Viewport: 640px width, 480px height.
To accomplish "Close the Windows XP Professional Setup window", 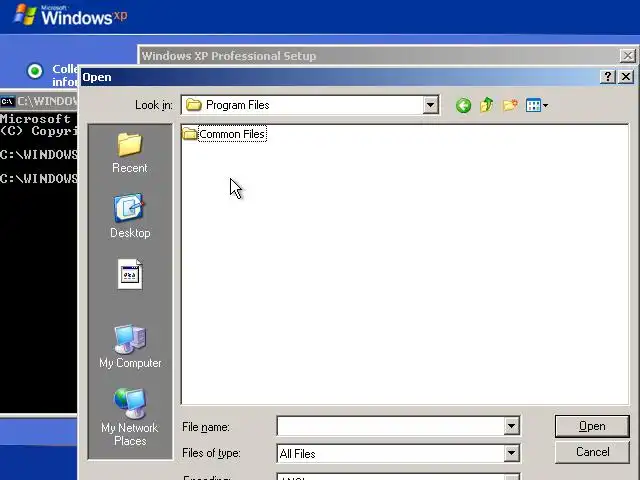I will click(x=627, y=56).
